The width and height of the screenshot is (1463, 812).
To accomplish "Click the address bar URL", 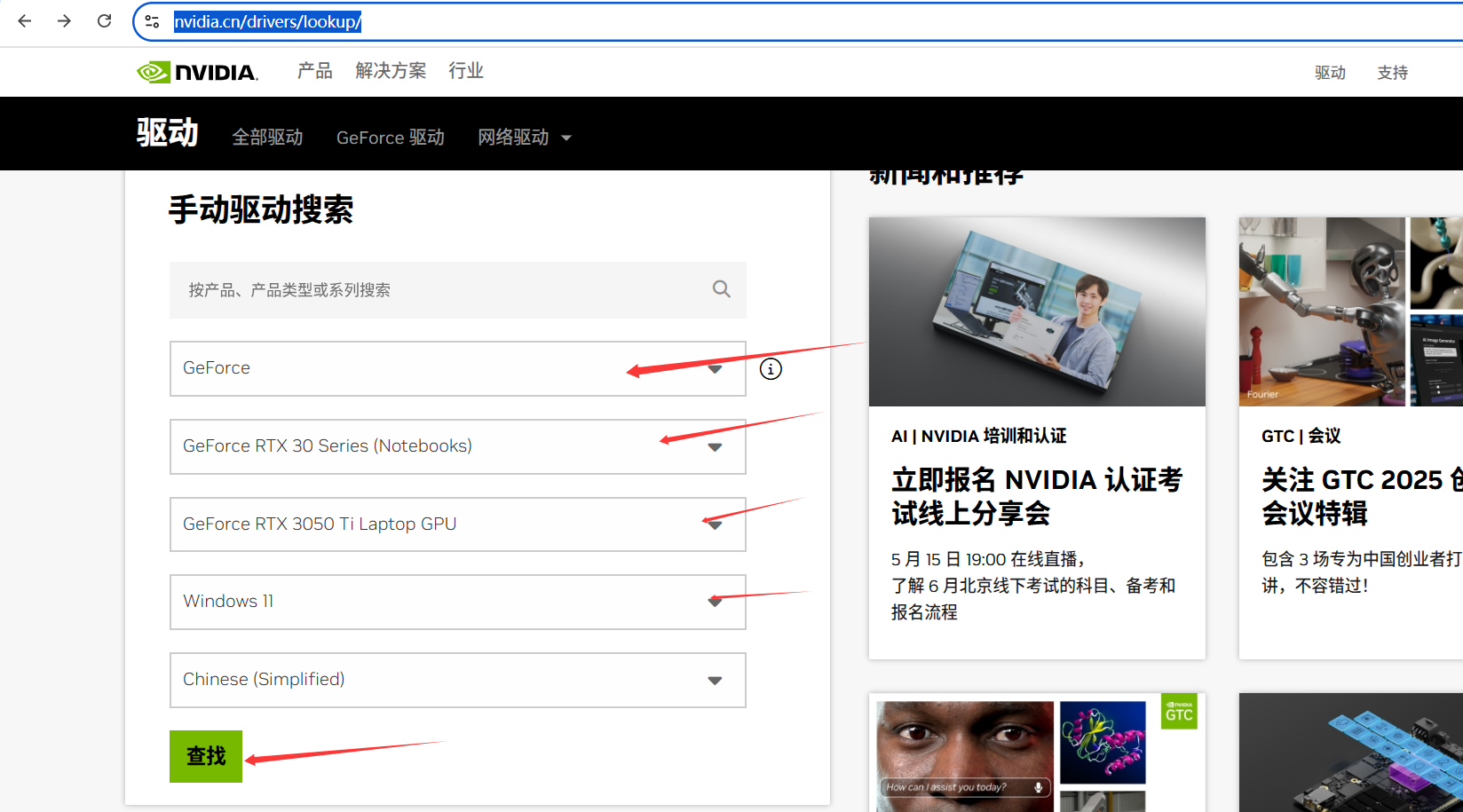I will [x=267, y=21].
